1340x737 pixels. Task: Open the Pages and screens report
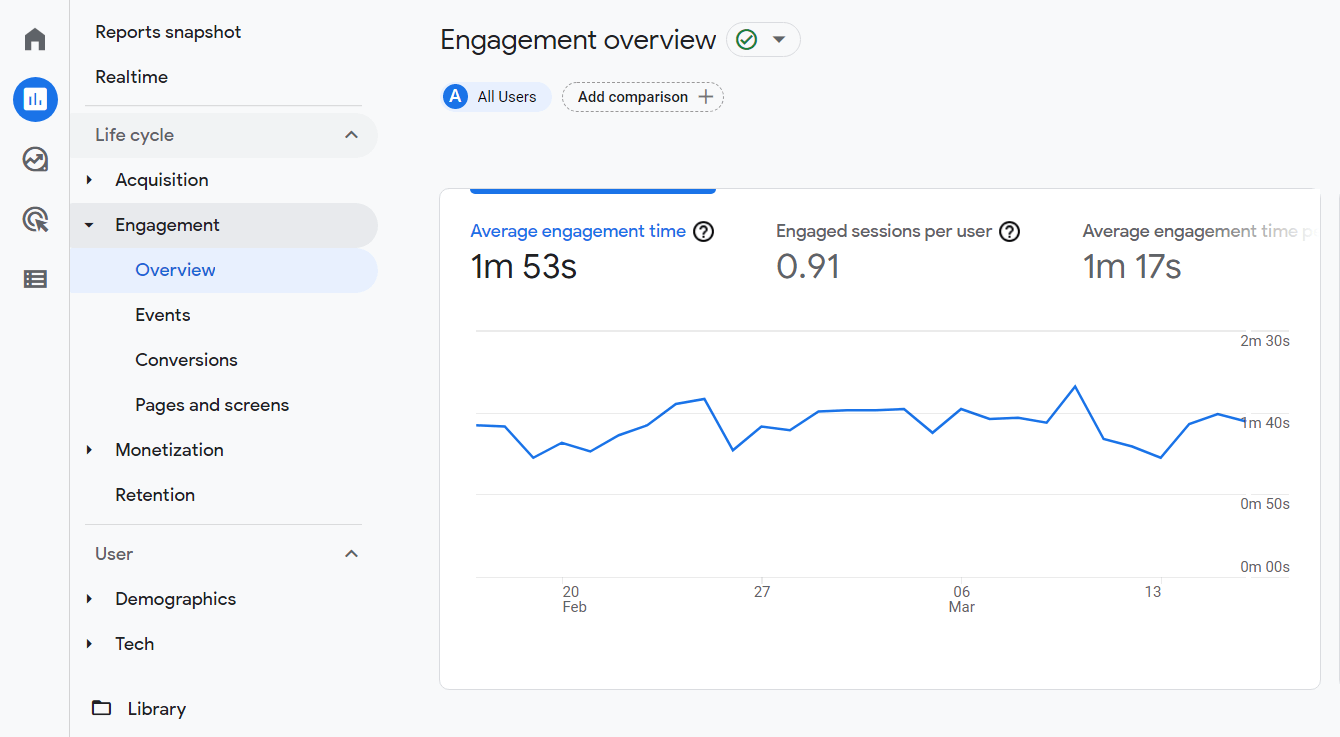(x=211, y=404)
